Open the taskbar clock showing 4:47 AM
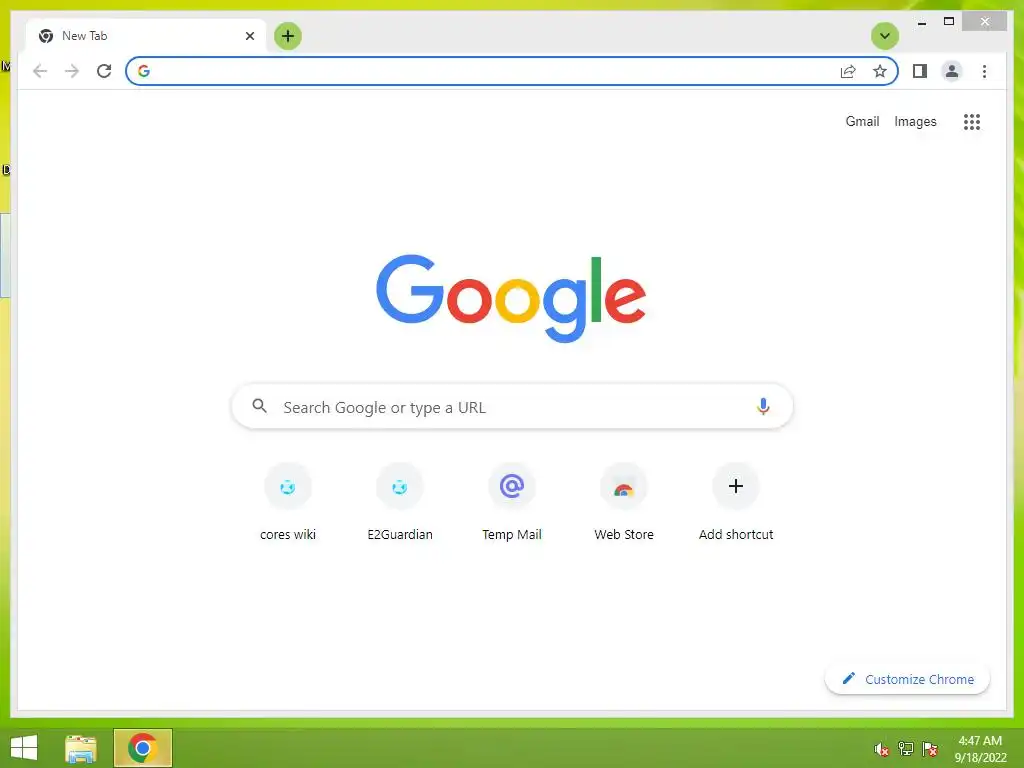The image size is (1024, 768). coord(980,749)
